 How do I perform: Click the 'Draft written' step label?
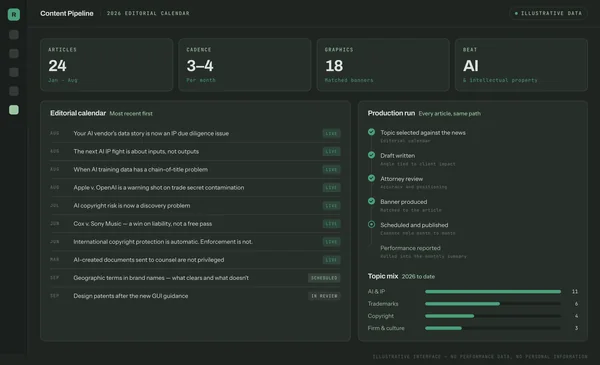click(398, 156)
